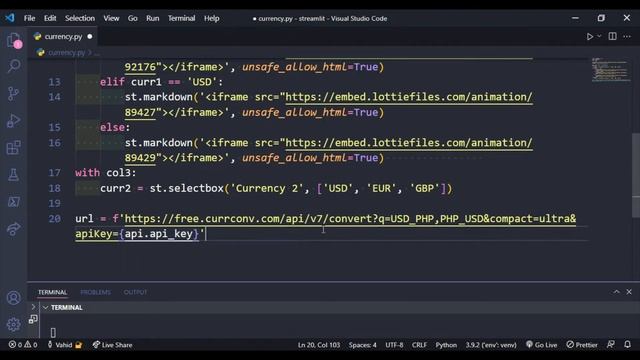Open the Accounts menu icon

[x=13, y=298]
